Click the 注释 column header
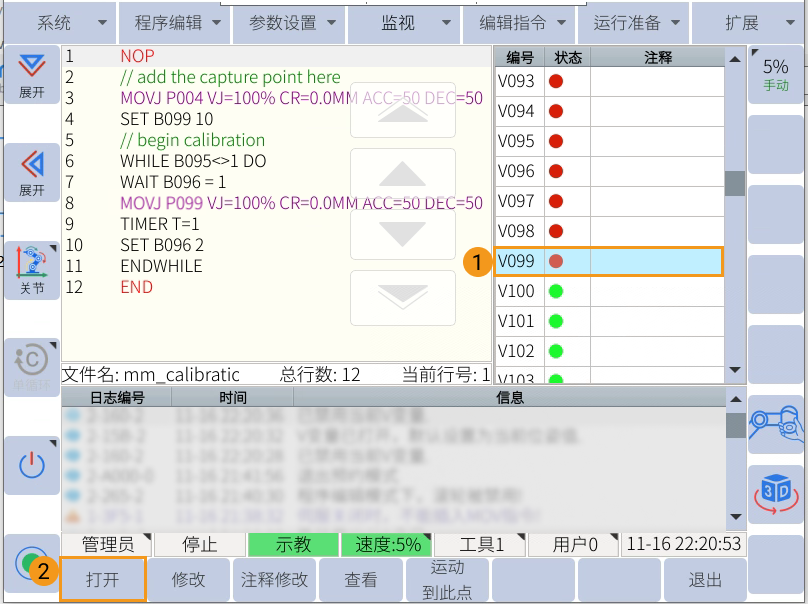808x604 pixels. pyautogui.click(x=658, y=57)
